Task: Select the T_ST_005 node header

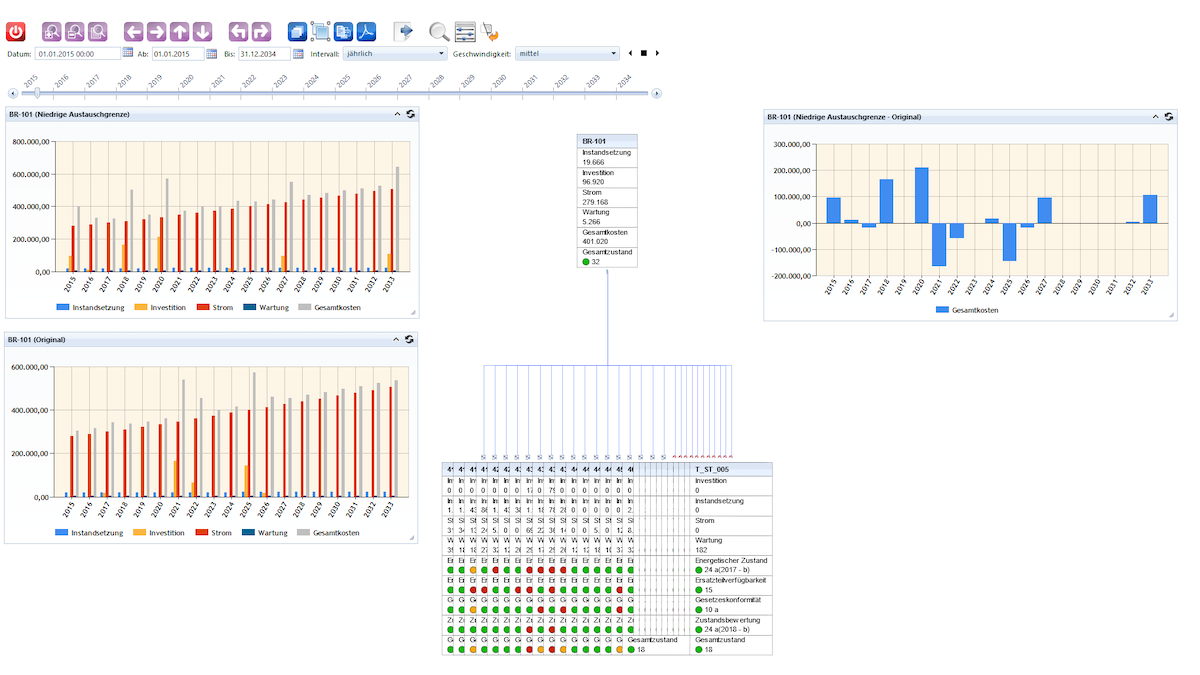Action: 731,468
